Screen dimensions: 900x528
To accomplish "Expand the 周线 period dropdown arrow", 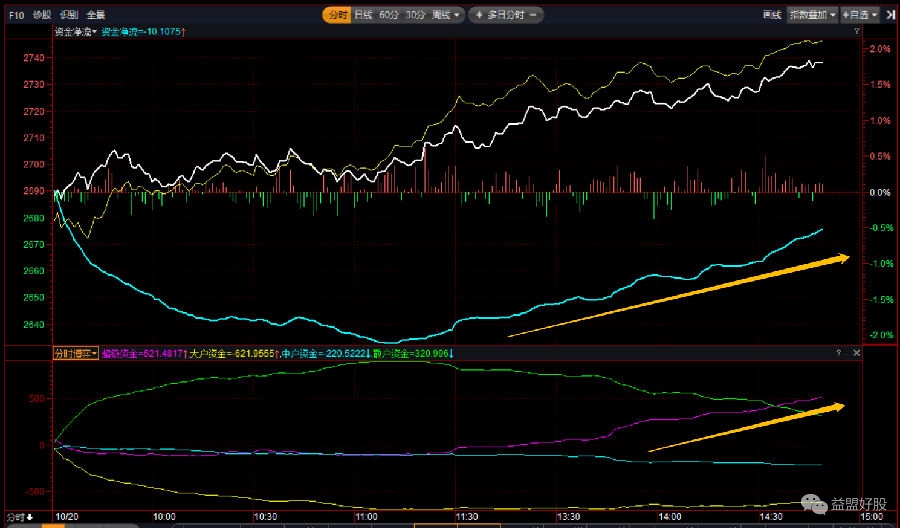I will [457, 15].
